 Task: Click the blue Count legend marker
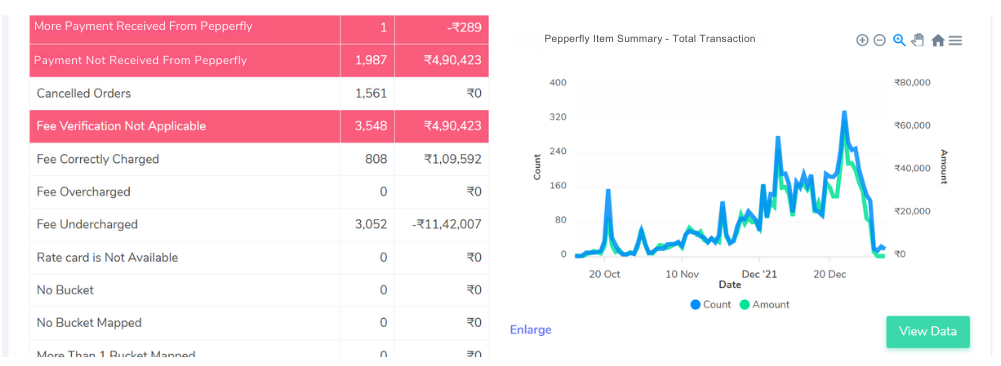(x=695, y=305)
